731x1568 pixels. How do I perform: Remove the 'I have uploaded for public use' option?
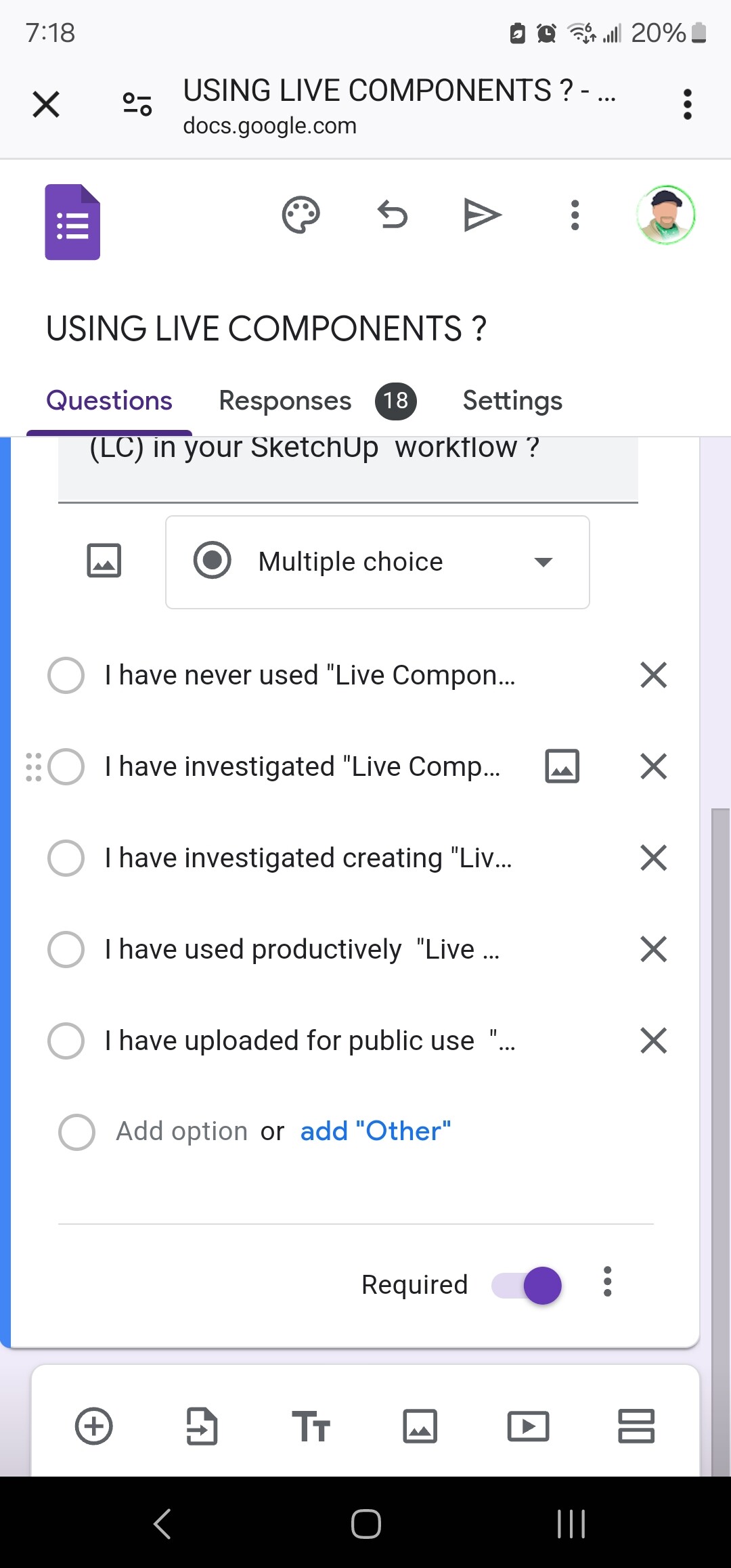click(653, 1041)
